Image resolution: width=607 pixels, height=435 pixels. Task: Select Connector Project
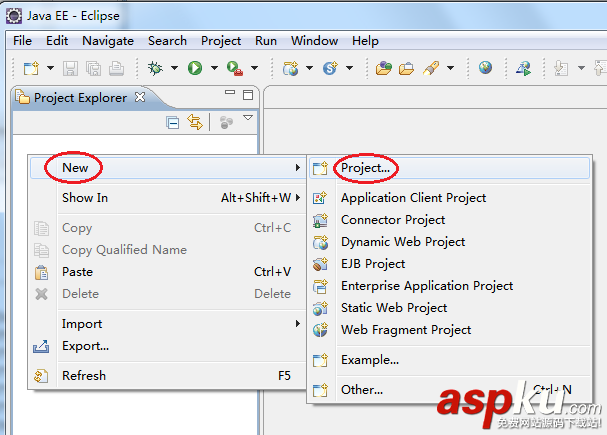449,220
